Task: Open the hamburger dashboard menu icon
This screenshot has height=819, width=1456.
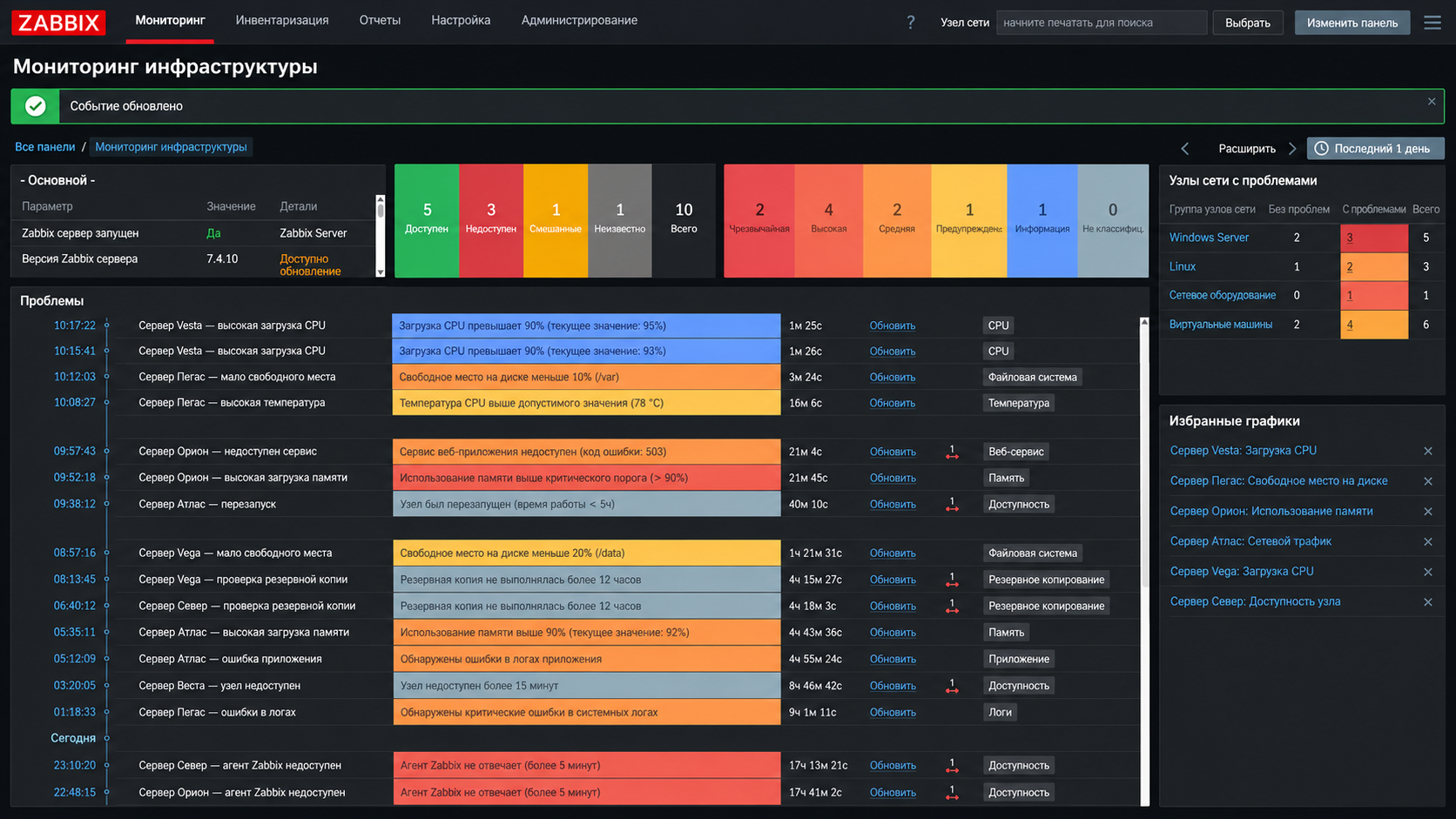Action: pos(1432,23)
